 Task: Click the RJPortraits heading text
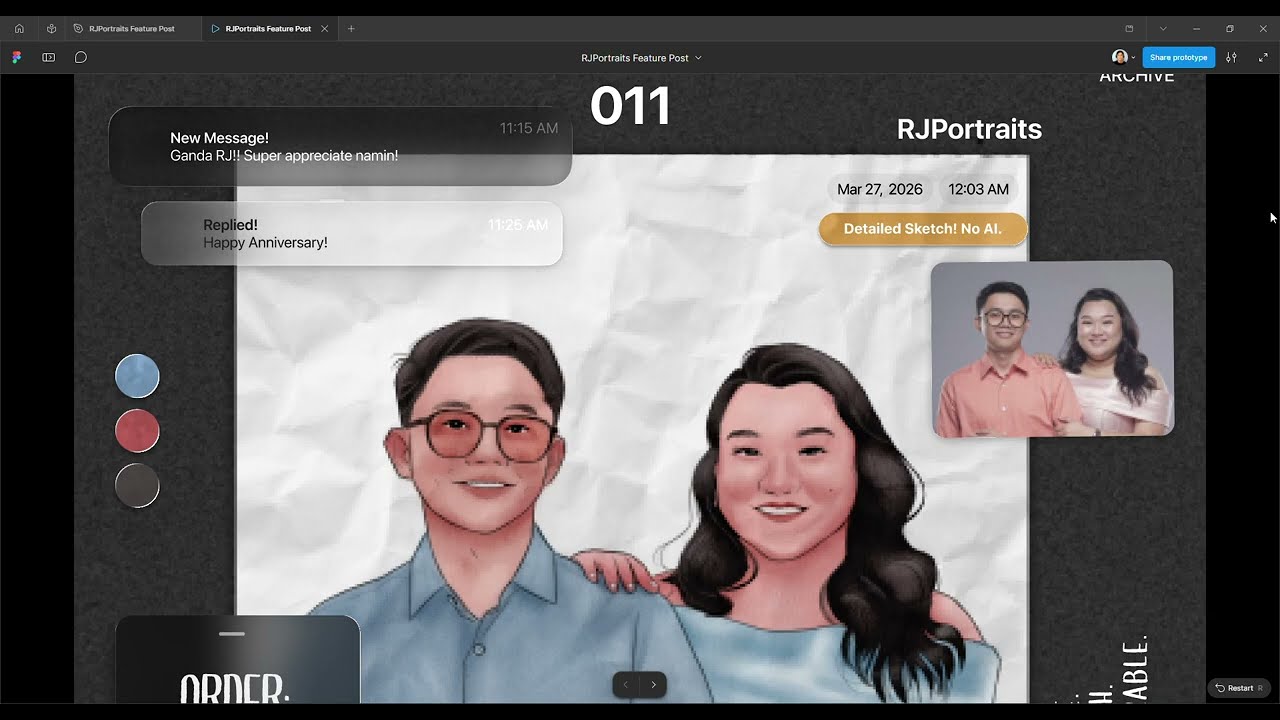point(969,129)
